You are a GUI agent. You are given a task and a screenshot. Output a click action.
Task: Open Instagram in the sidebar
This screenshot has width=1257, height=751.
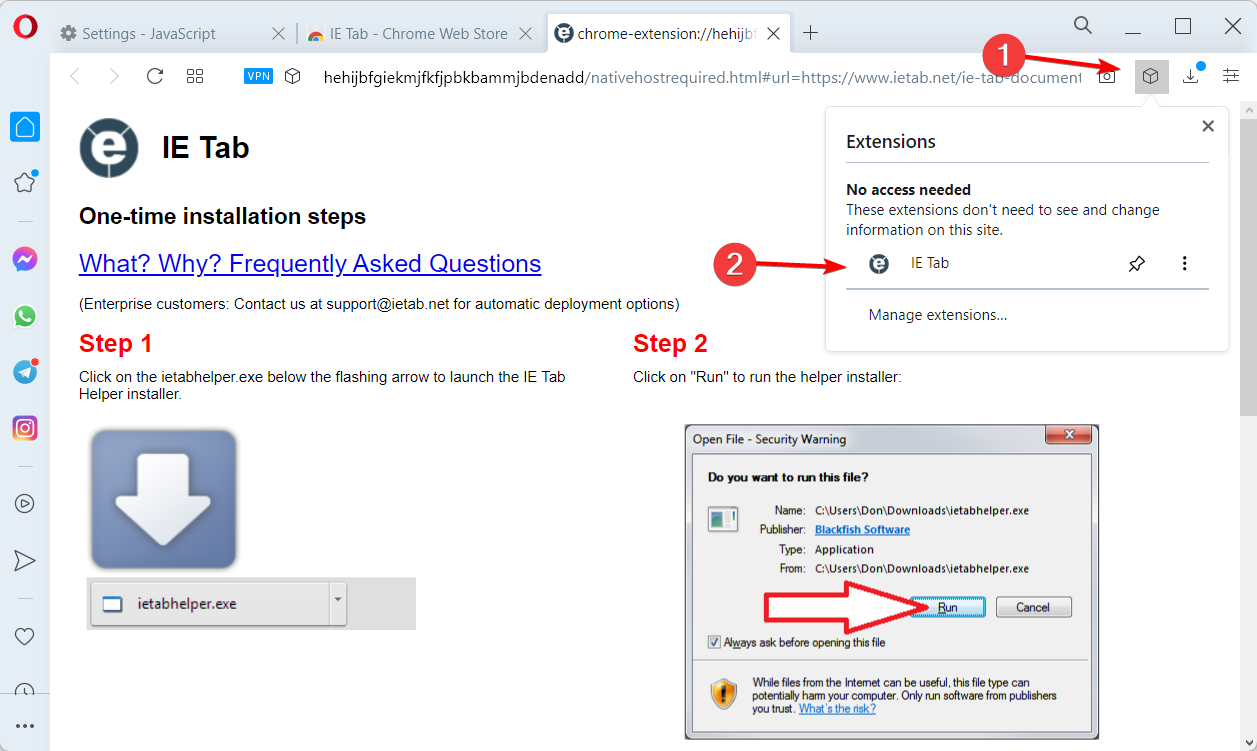coord(25,428)
